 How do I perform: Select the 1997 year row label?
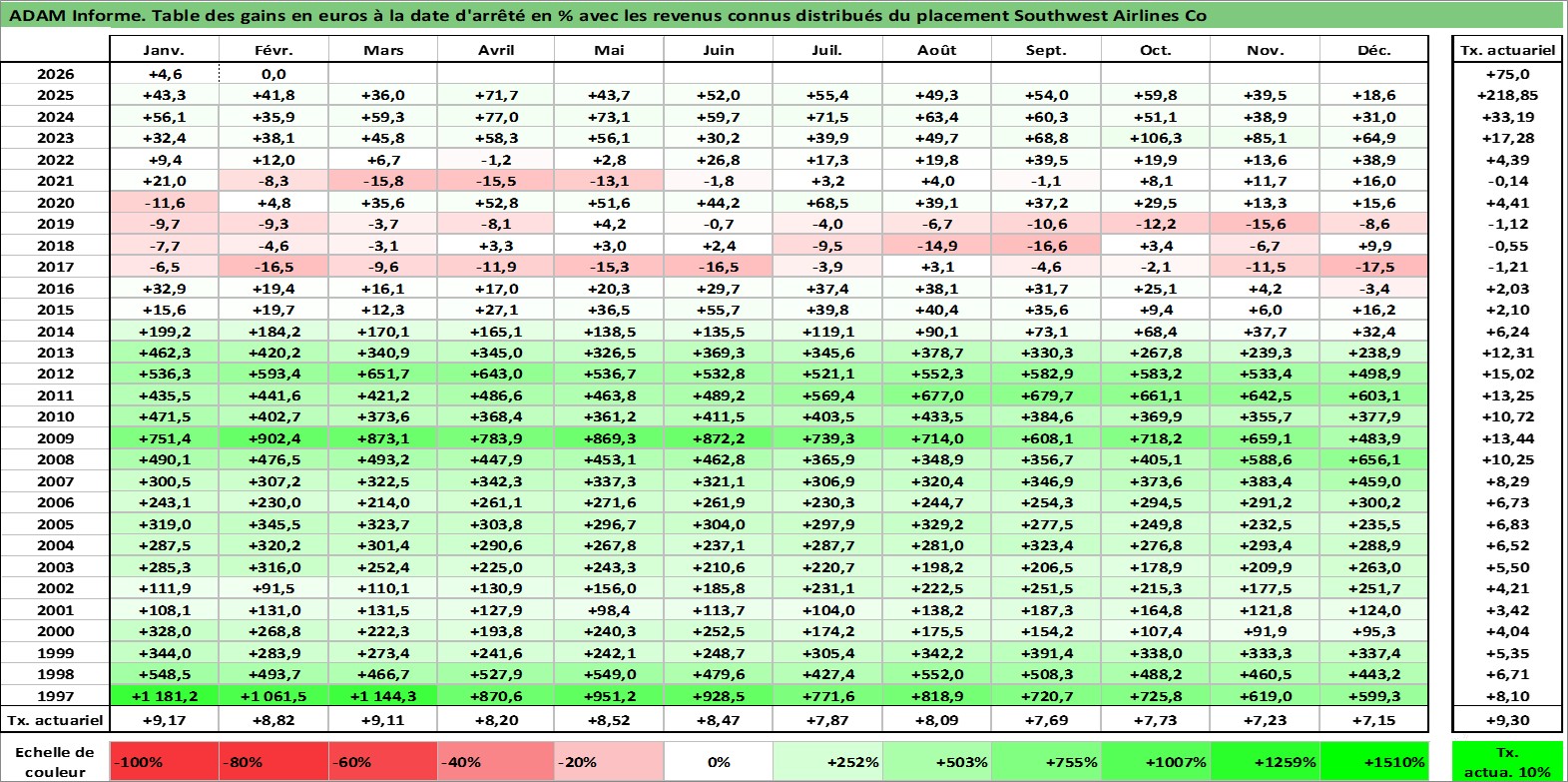55,696
